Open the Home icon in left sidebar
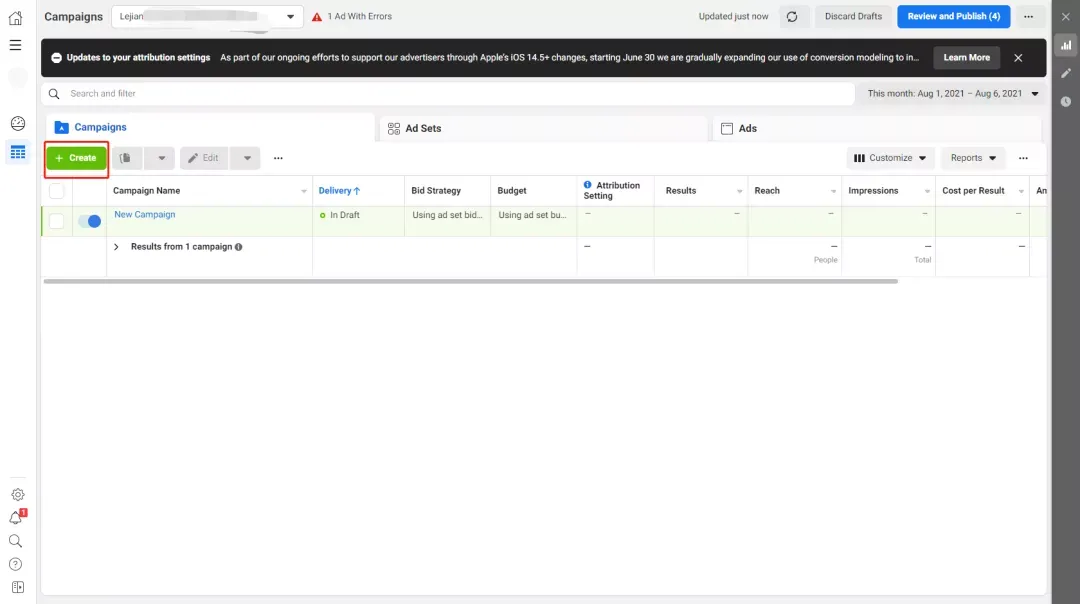Image resolution: width=1080 pixels, height=604 pixels. 15,18
